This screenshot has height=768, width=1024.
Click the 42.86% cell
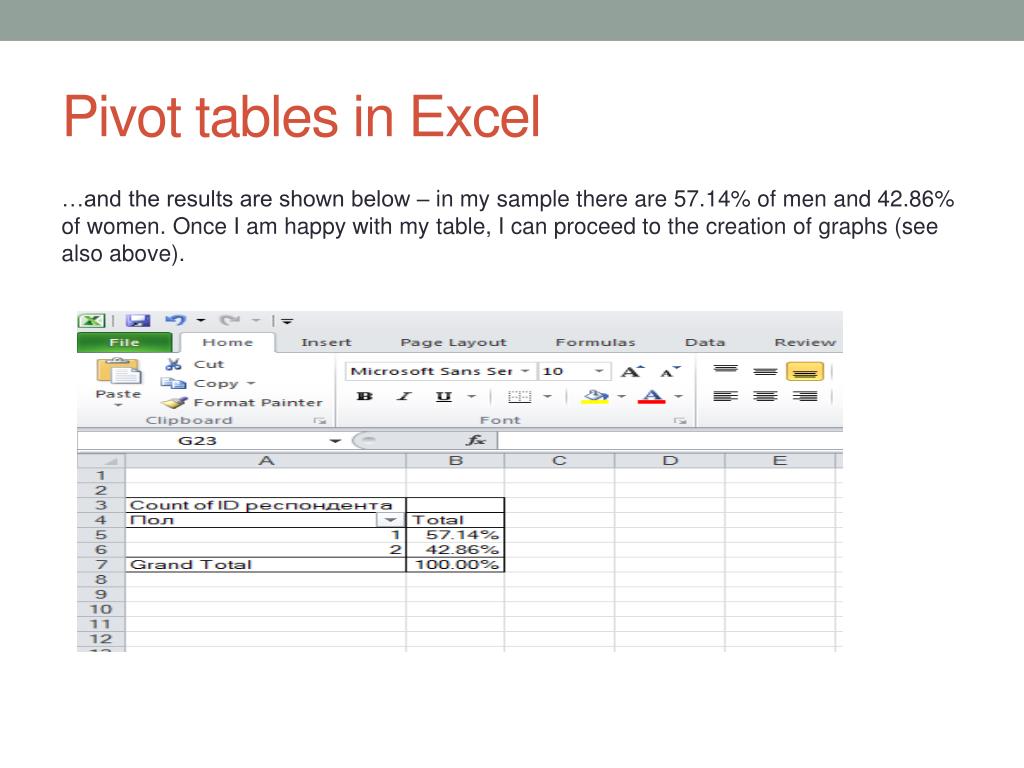point(456,550)
